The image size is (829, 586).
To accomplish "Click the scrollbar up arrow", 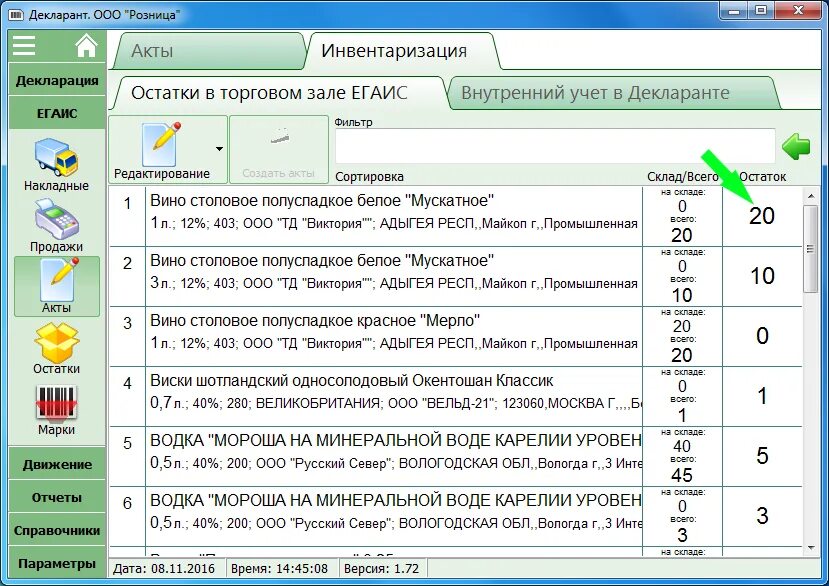I will click(810, 196).
